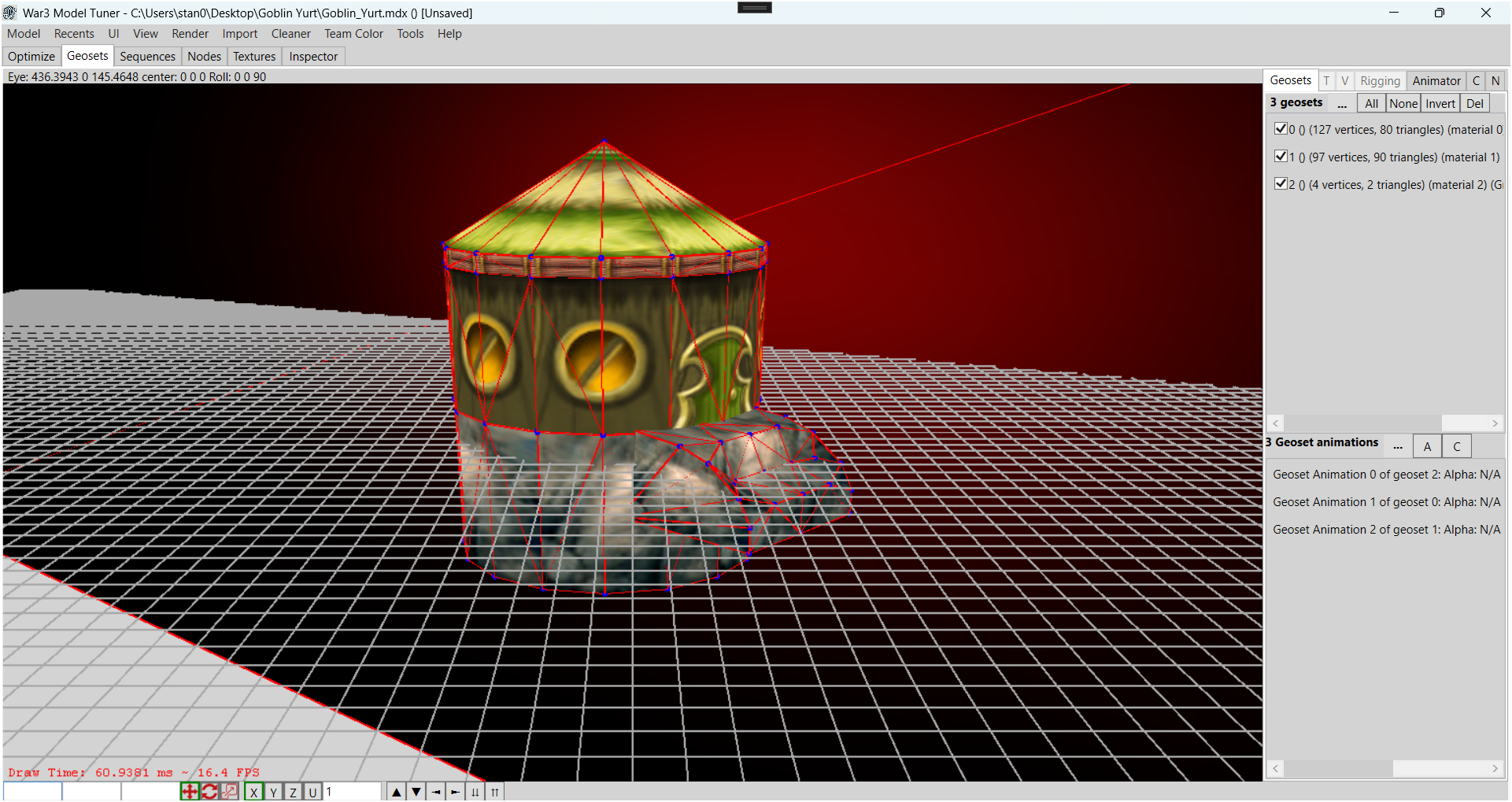Open the V side panel tab

pyautogui.click(x=1345, y=81)
